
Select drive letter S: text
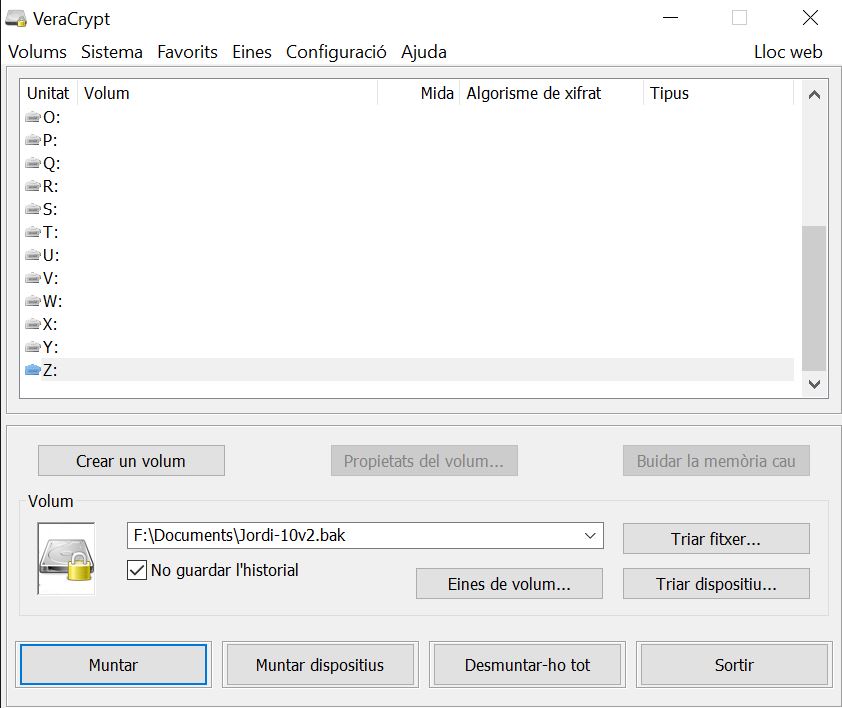pos(50,209)
